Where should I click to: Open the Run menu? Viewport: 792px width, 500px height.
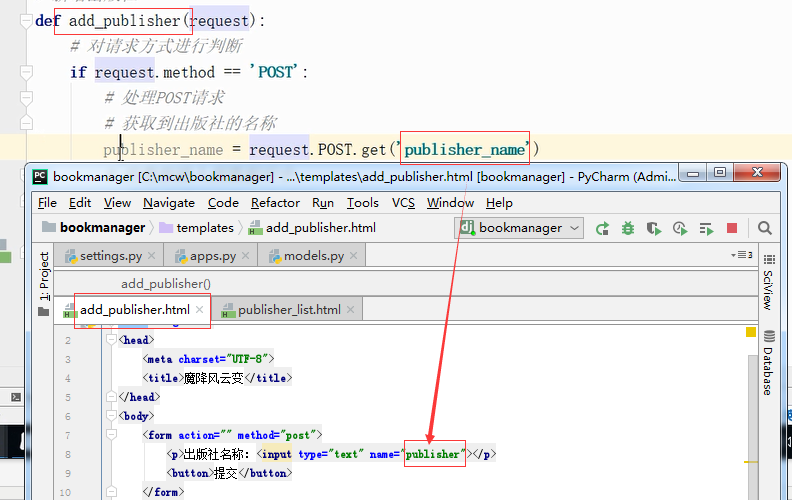tap(323, 203)
